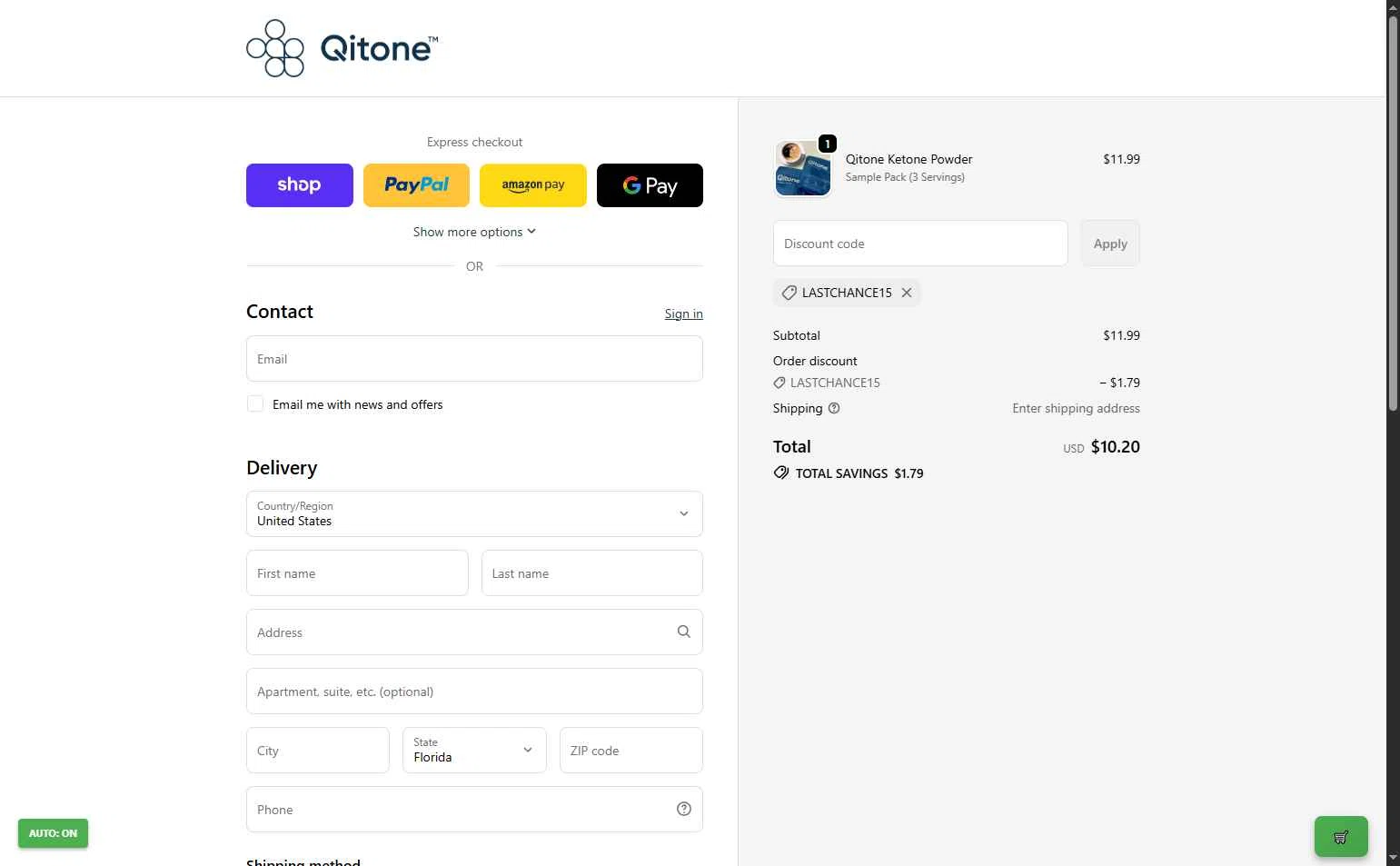Viewport: 1400px width, 866px height.
Task: Show Shipping info help icon
Action: tap(834, 408)
